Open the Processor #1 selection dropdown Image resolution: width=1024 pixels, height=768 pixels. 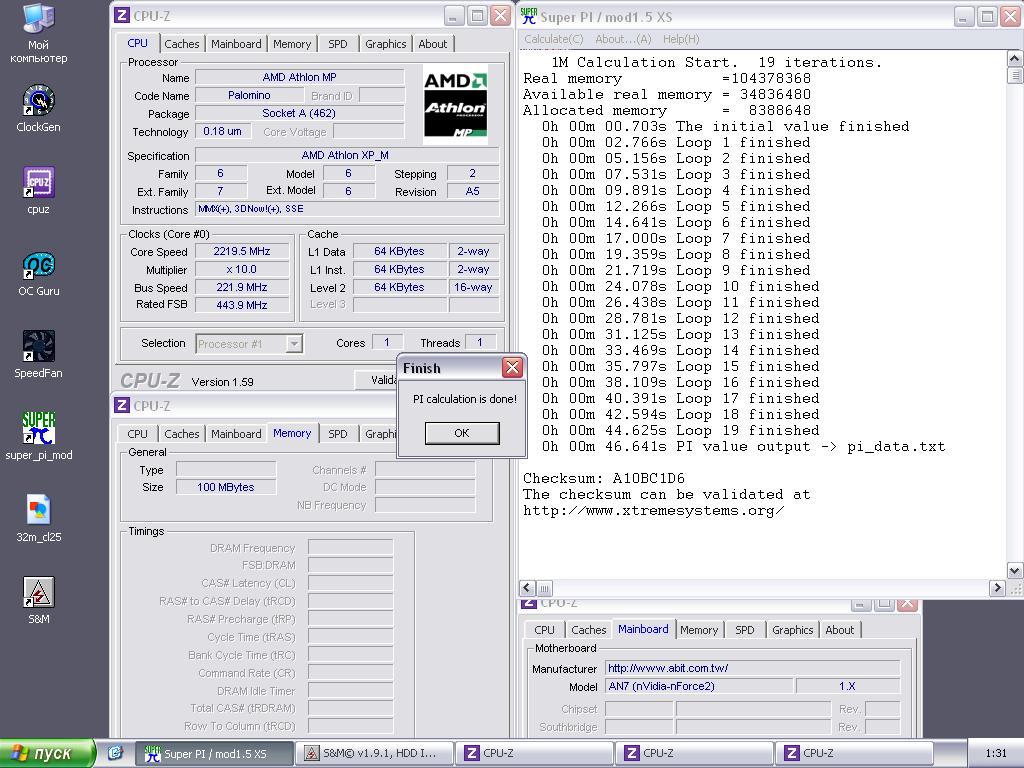(295, 344)
